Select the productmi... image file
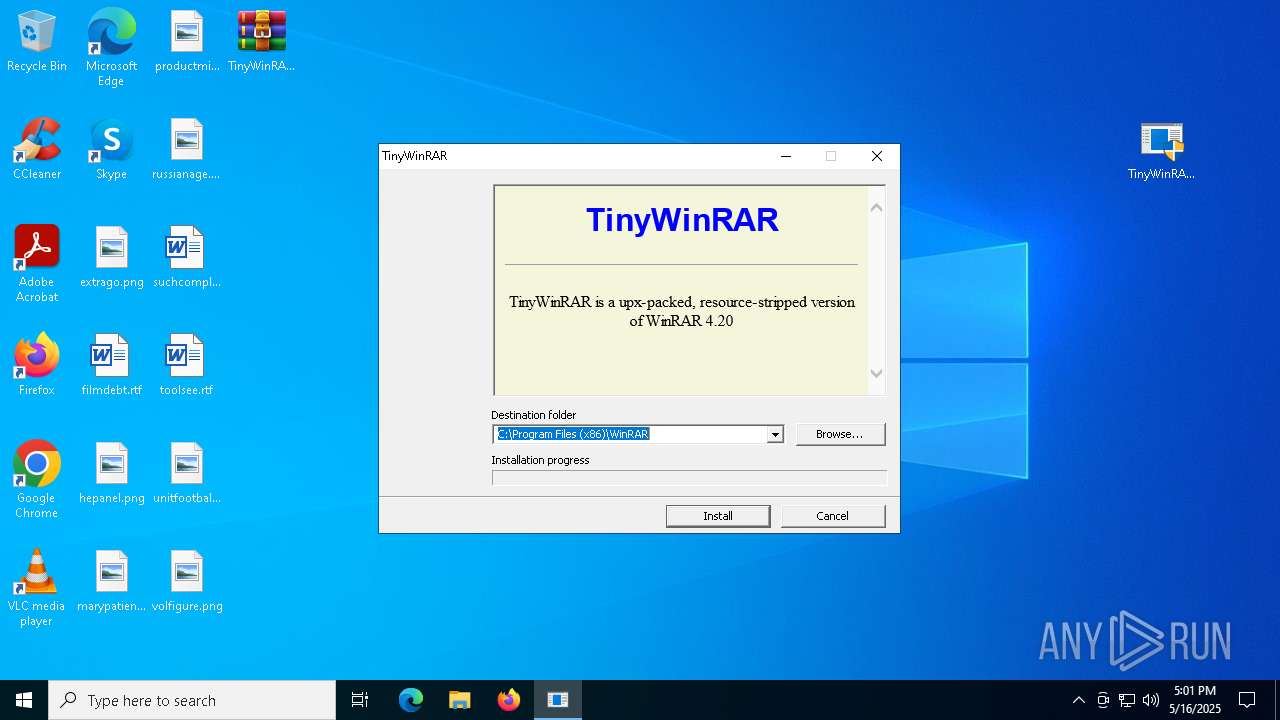Screen dimensions: 1280x720 187,41
